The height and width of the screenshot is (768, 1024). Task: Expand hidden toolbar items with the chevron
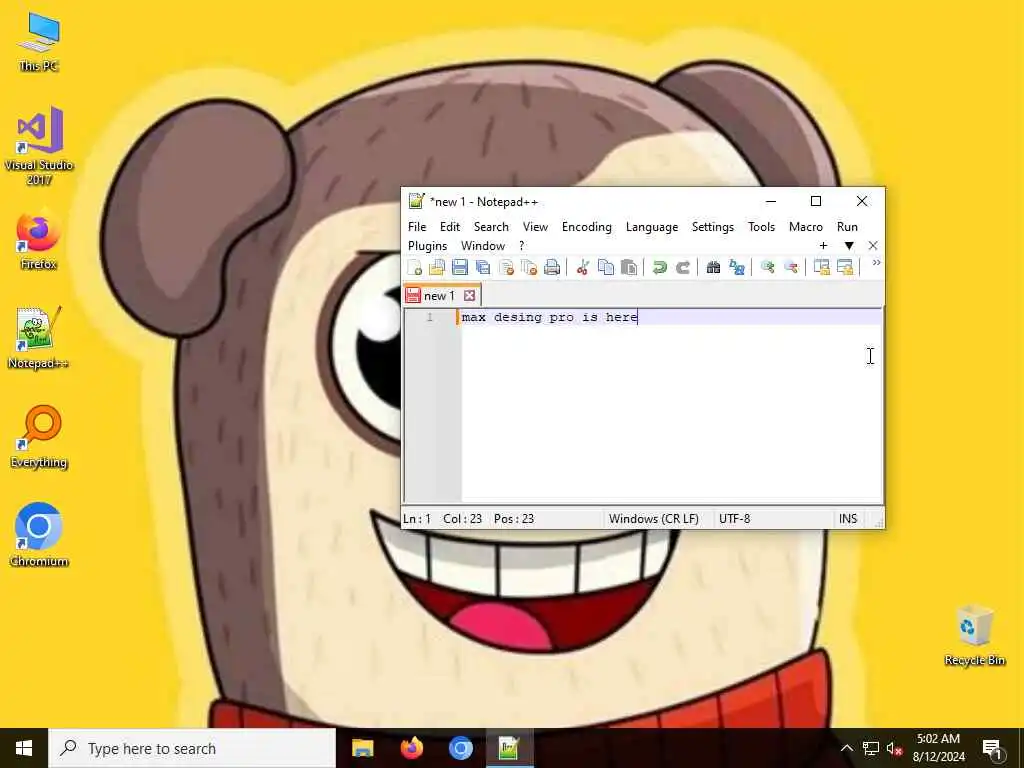point(876,263)
